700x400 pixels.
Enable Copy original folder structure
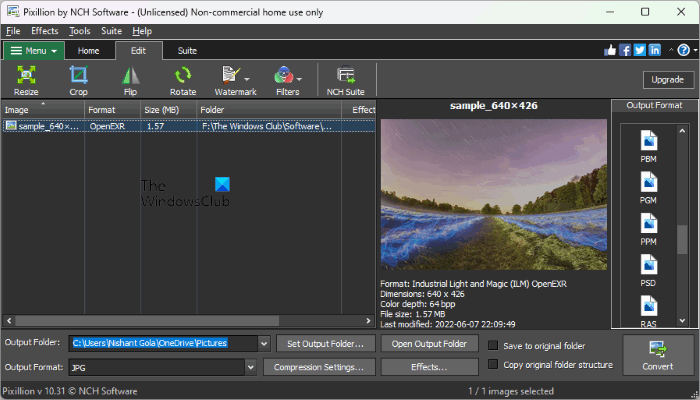click(493, 364)
